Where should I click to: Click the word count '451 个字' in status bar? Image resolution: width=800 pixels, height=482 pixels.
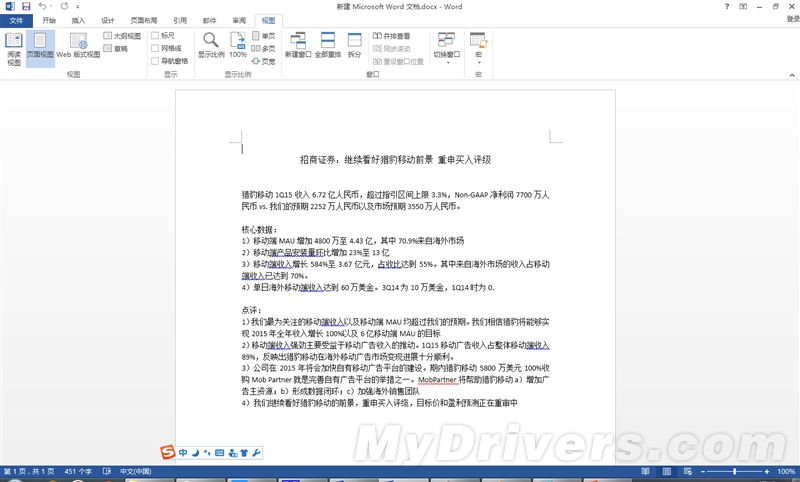78,471
